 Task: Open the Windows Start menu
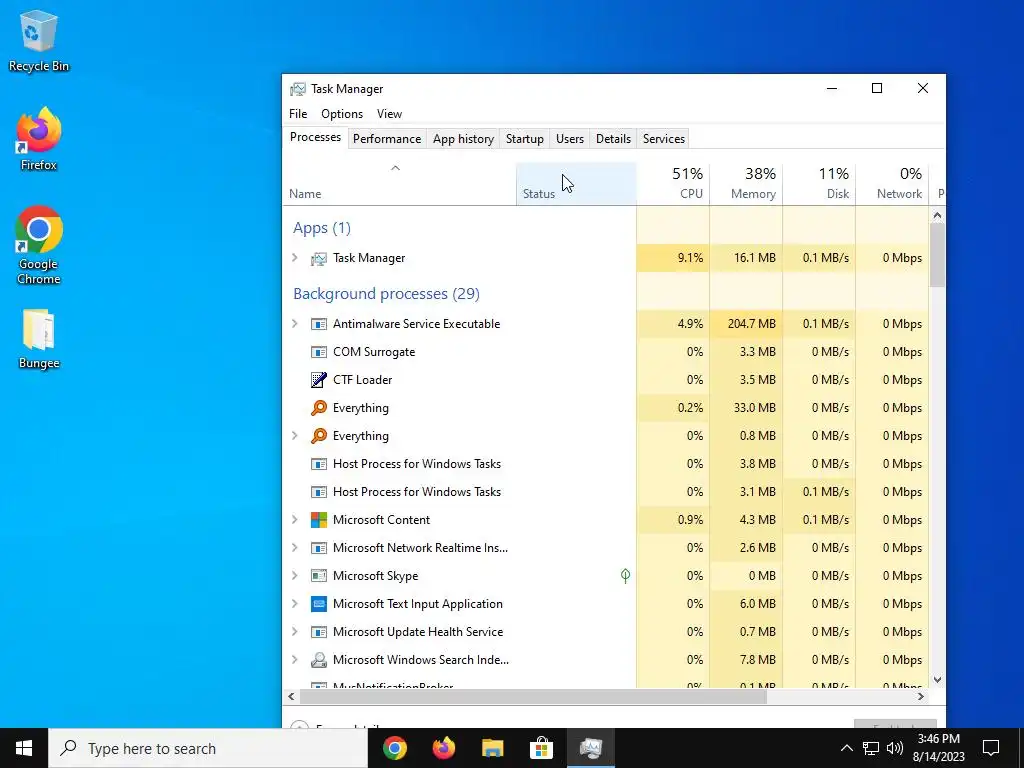coord(24,748)
